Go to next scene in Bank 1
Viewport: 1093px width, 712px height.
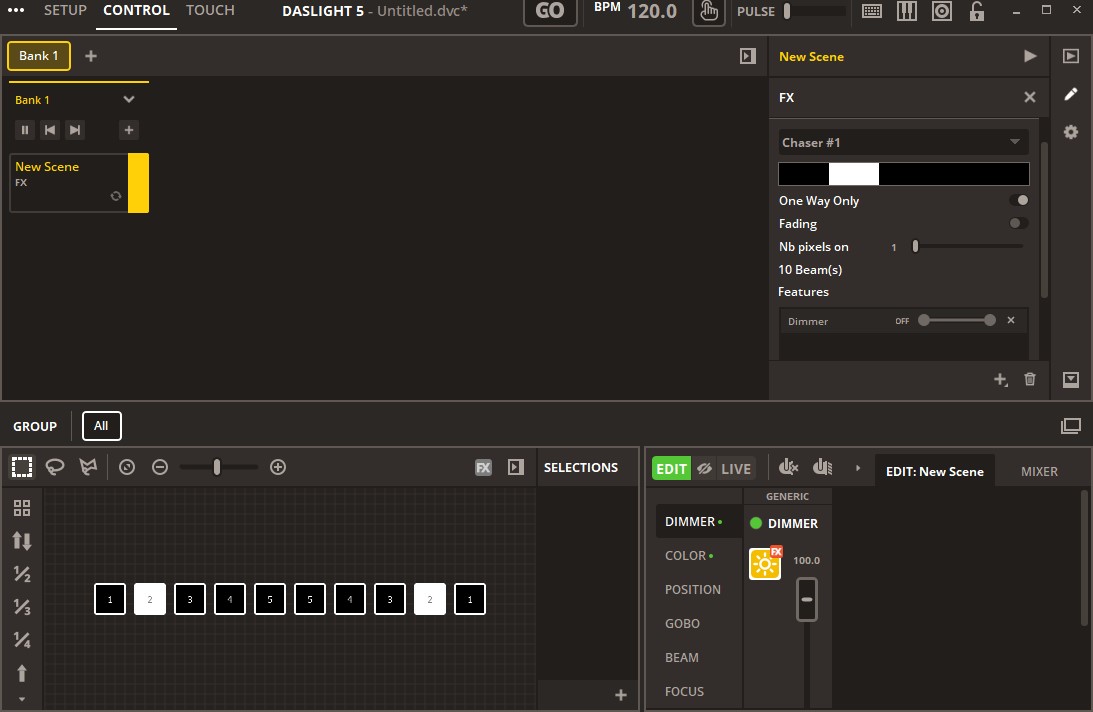point(75,130)
